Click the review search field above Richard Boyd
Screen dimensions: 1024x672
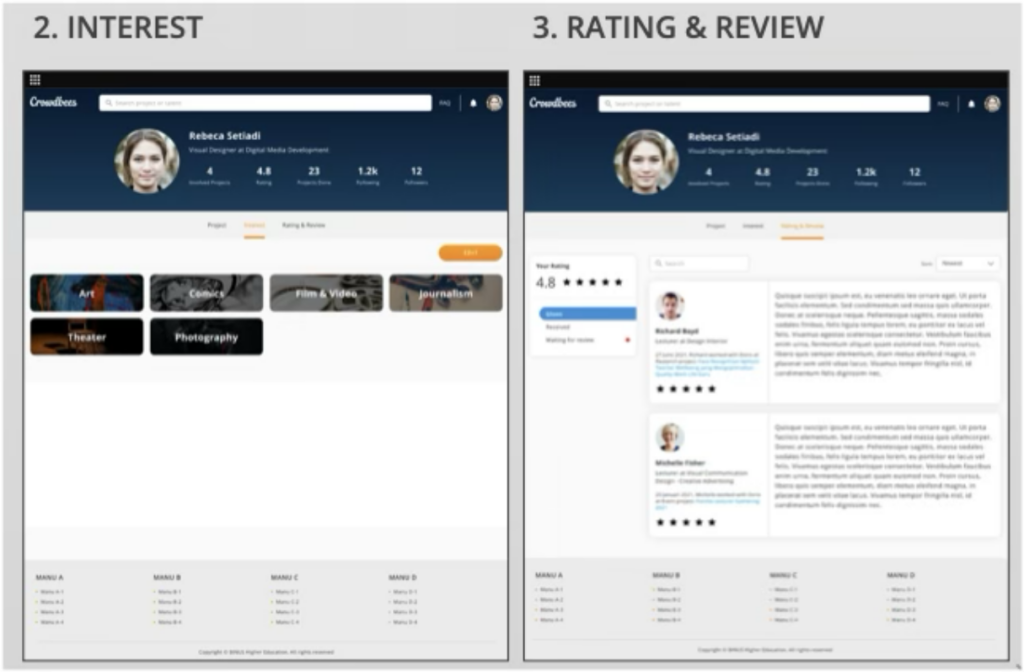(699, 264)
